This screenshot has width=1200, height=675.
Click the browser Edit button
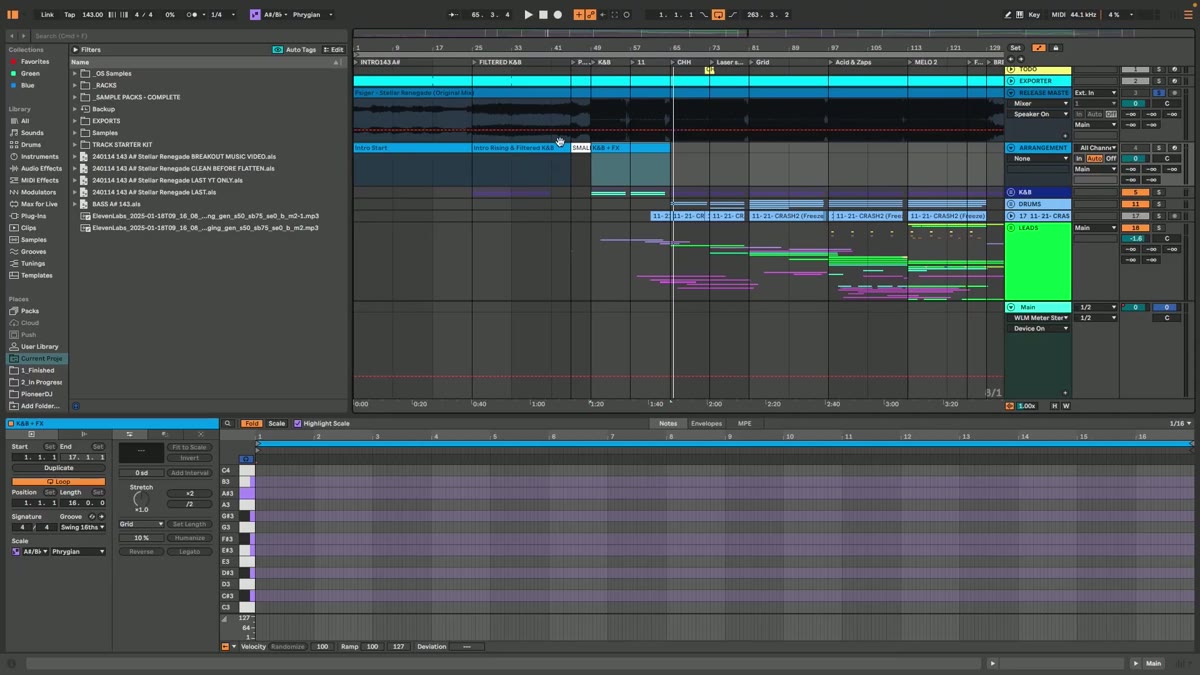[334, 49]
